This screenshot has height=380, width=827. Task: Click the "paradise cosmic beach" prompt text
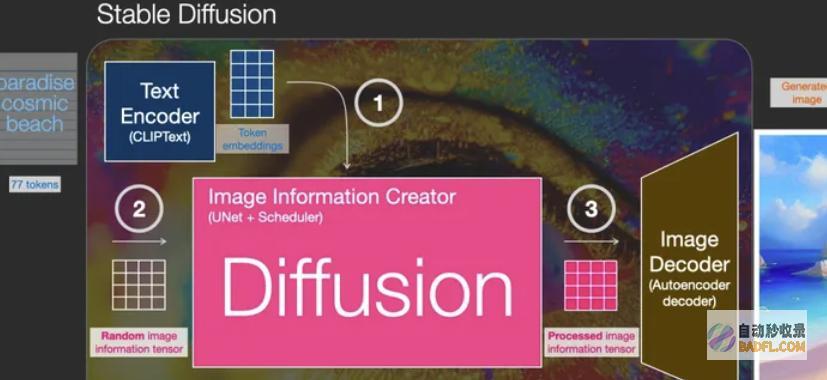coord(37,104)
